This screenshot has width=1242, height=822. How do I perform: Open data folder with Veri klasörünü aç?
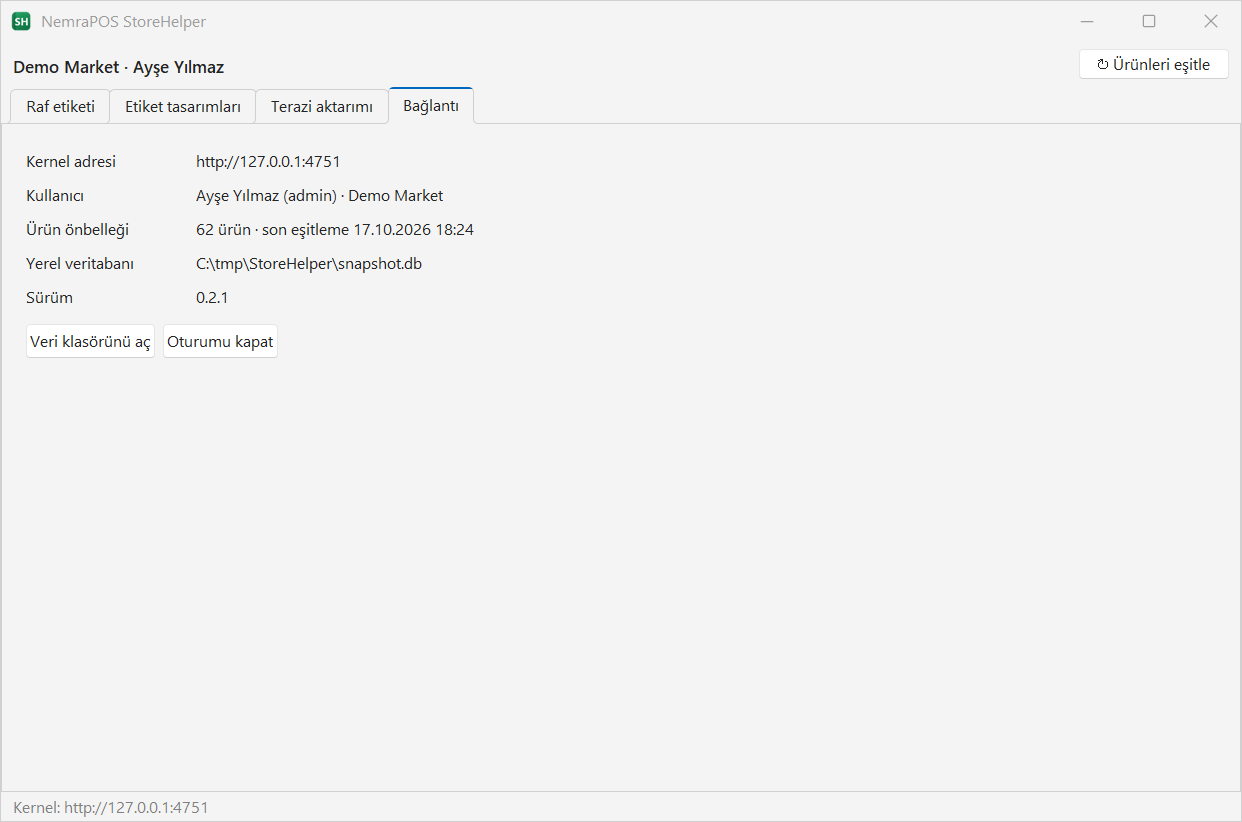coord(91,341)
